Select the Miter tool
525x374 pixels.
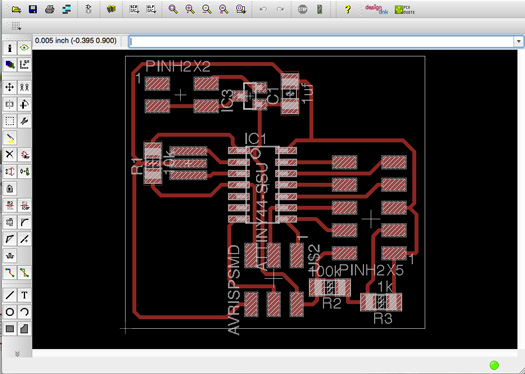pyautogui.click(x=24, y=222)
